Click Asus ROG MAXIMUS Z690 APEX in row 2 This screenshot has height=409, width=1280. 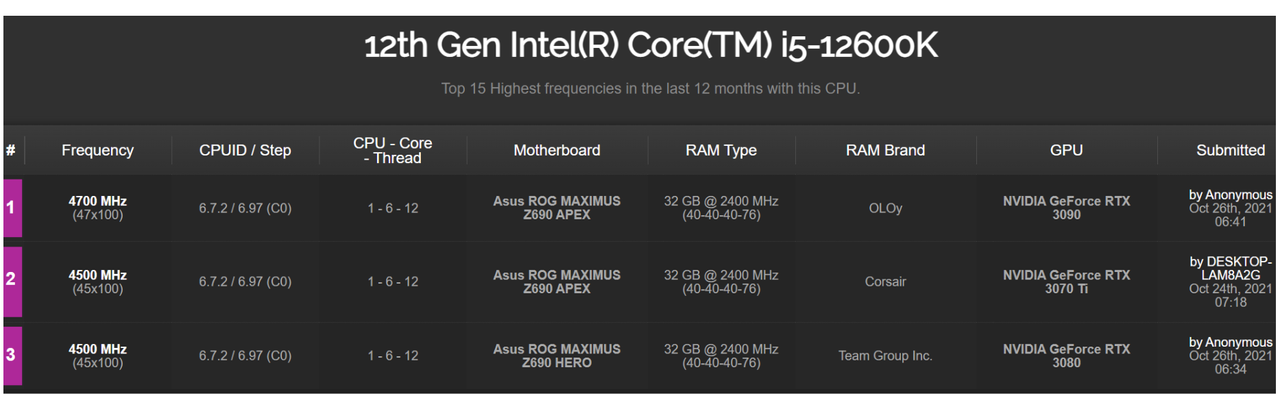[557, 282]
